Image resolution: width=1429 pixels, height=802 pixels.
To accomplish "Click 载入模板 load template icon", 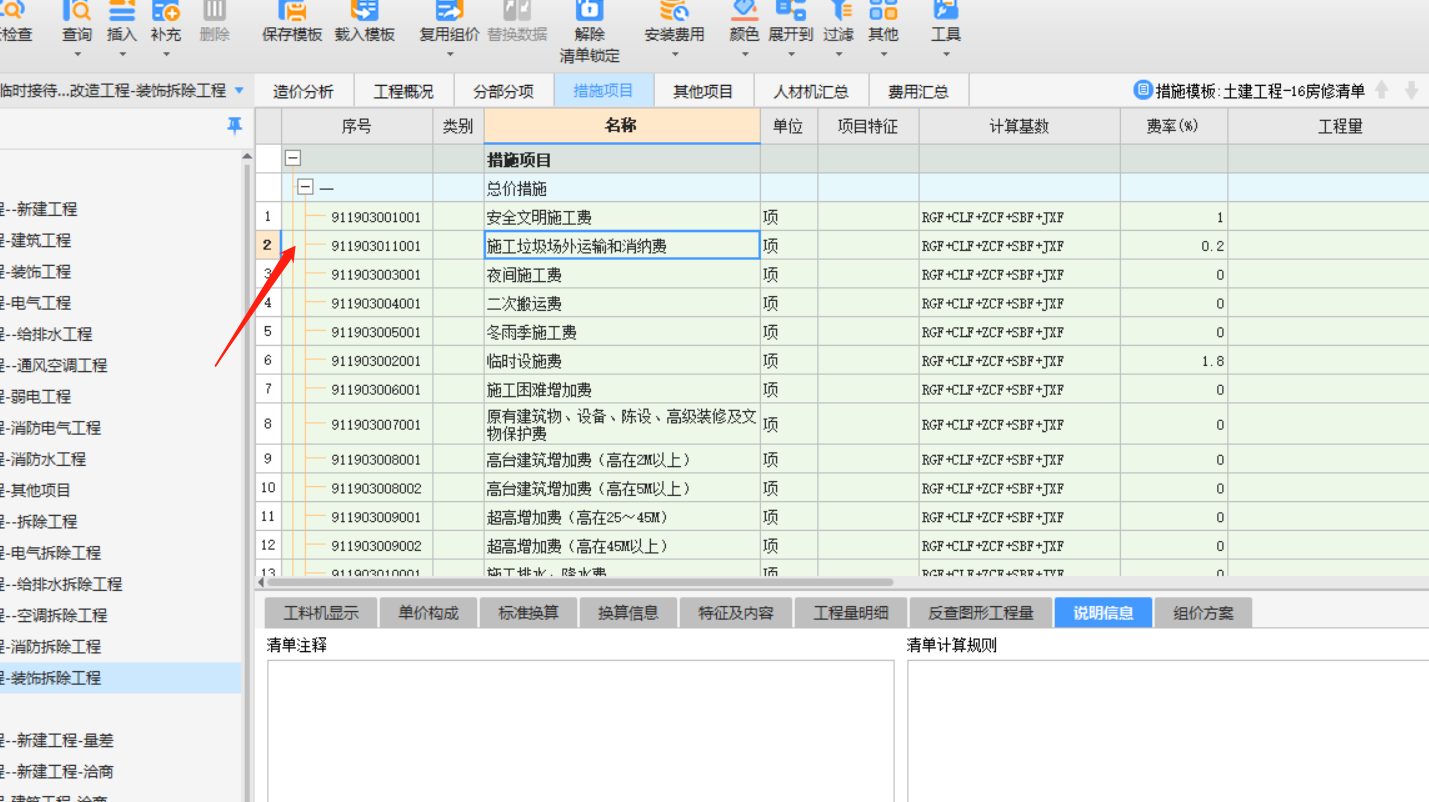I will 364,12.
